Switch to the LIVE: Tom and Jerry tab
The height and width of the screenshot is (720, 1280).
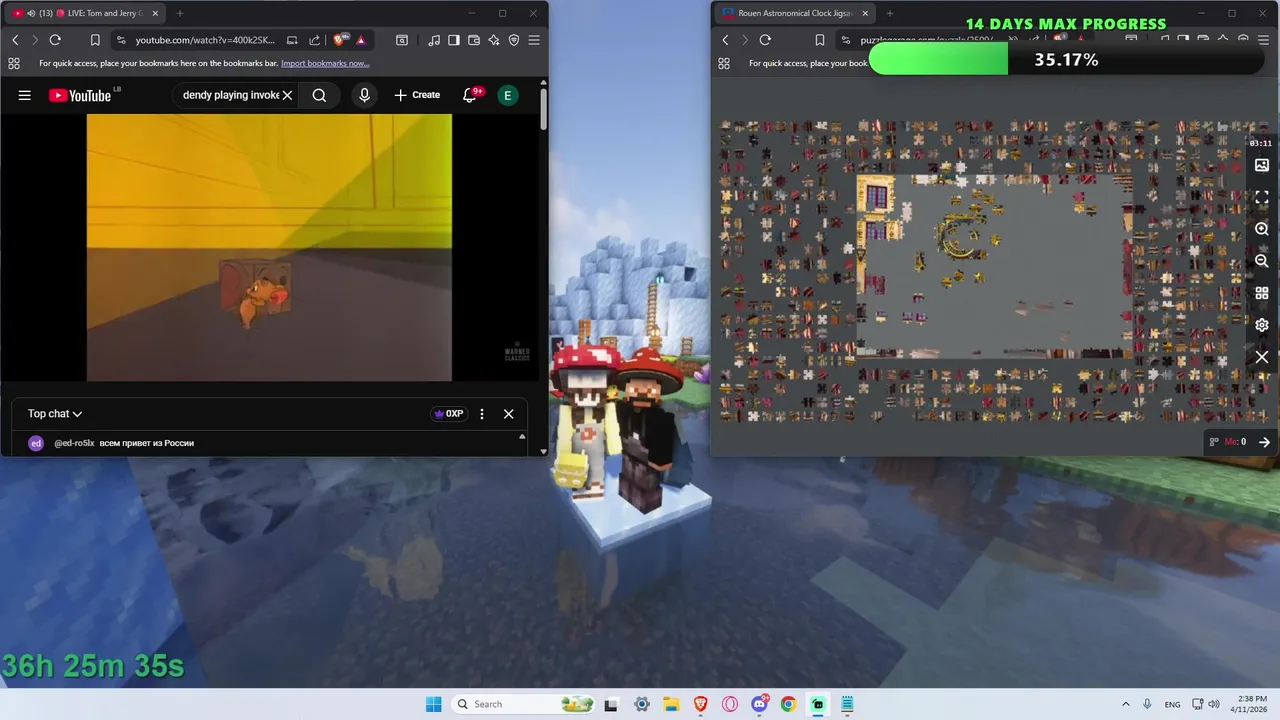pos(86,13)
